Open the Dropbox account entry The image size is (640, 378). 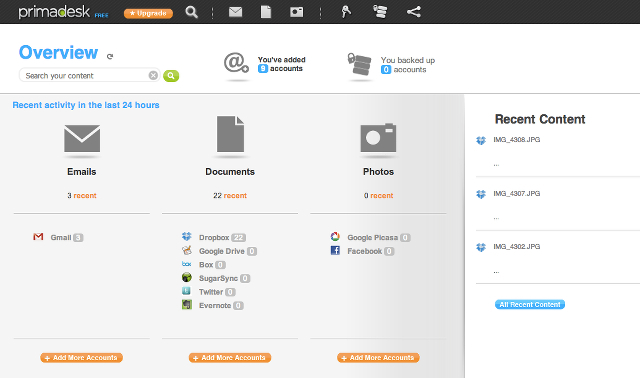tap(222, 238)
